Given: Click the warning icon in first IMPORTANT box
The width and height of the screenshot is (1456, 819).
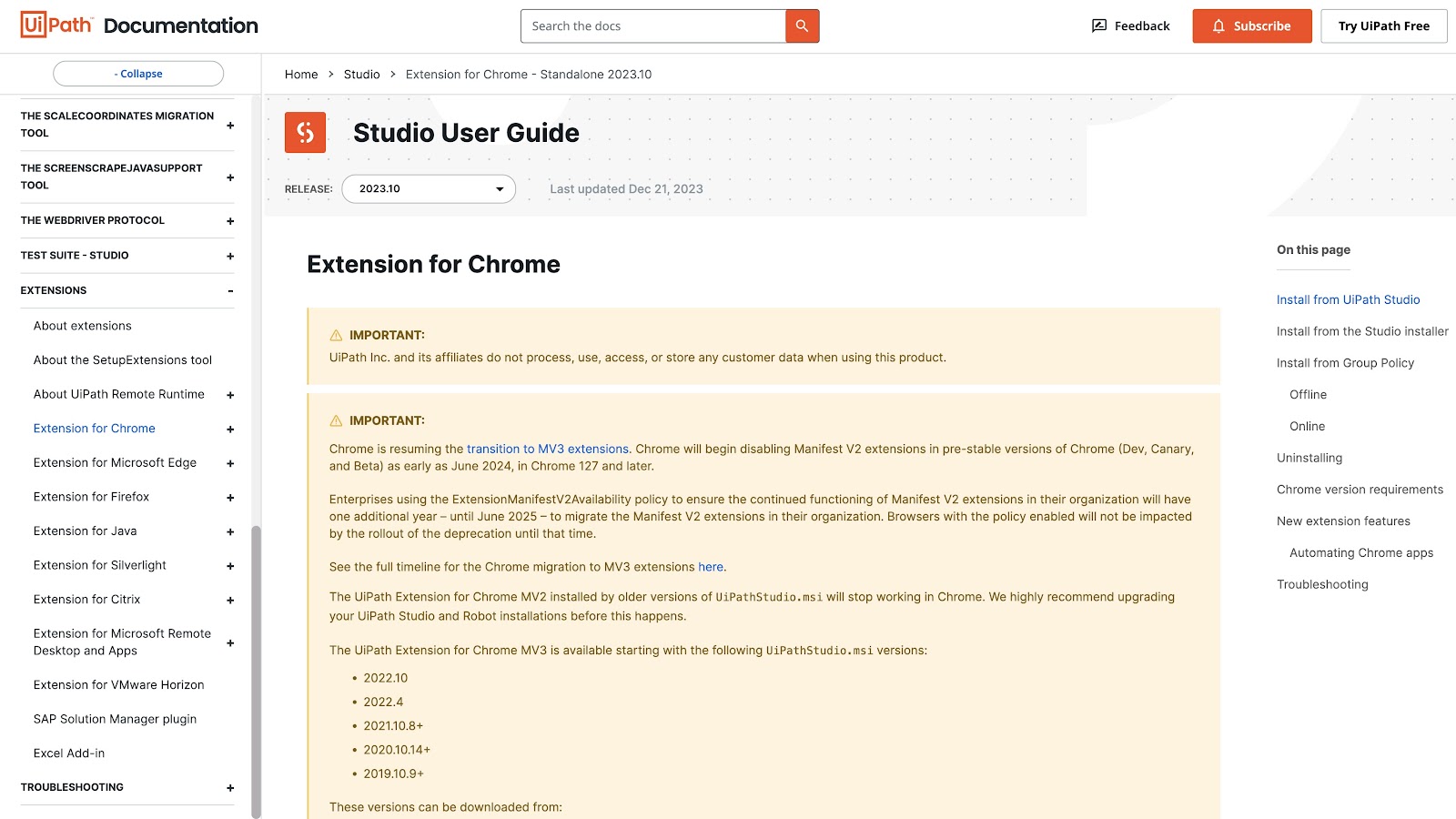Looking at the screenshot, I should tap(333, 334).
